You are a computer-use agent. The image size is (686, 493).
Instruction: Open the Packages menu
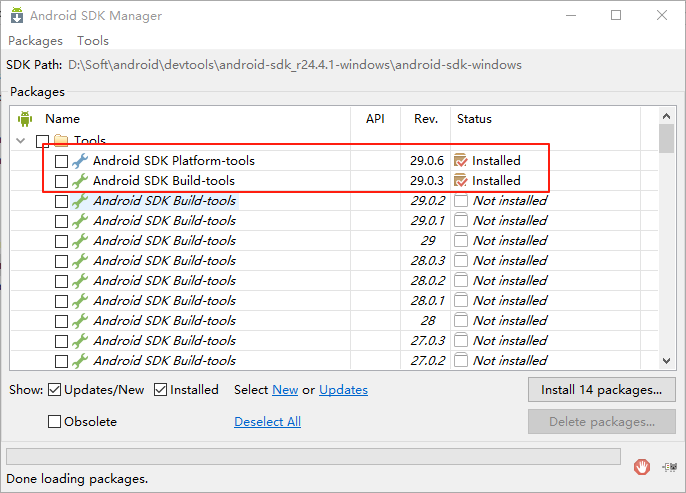pos(35,41)
